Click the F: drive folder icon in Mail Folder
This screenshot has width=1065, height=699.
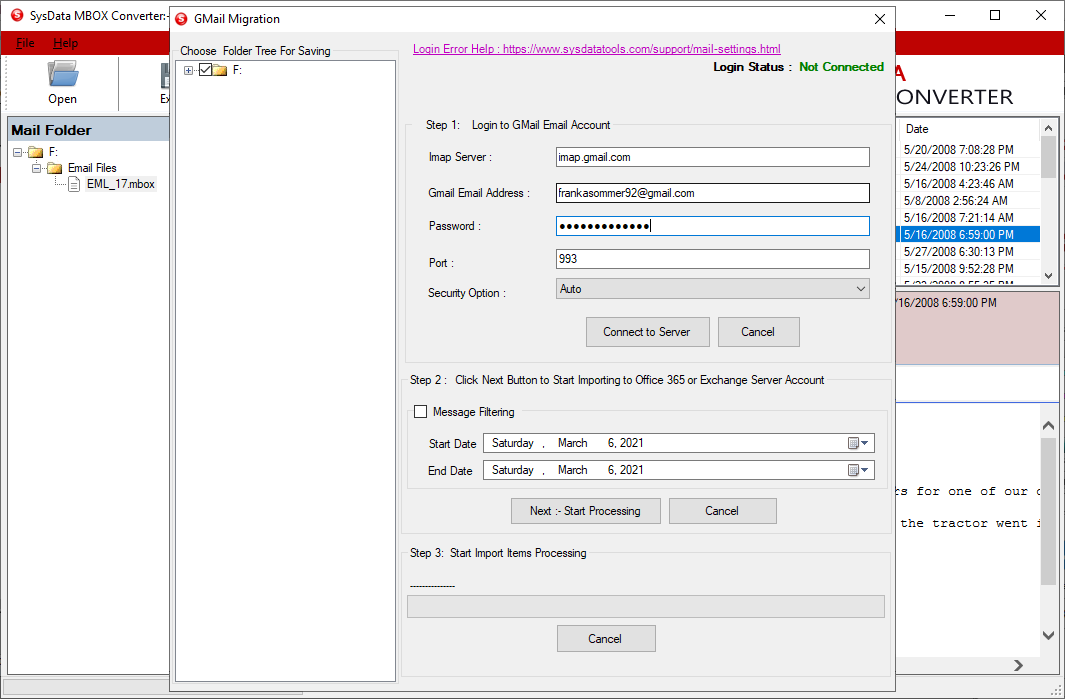coord(35,152)
